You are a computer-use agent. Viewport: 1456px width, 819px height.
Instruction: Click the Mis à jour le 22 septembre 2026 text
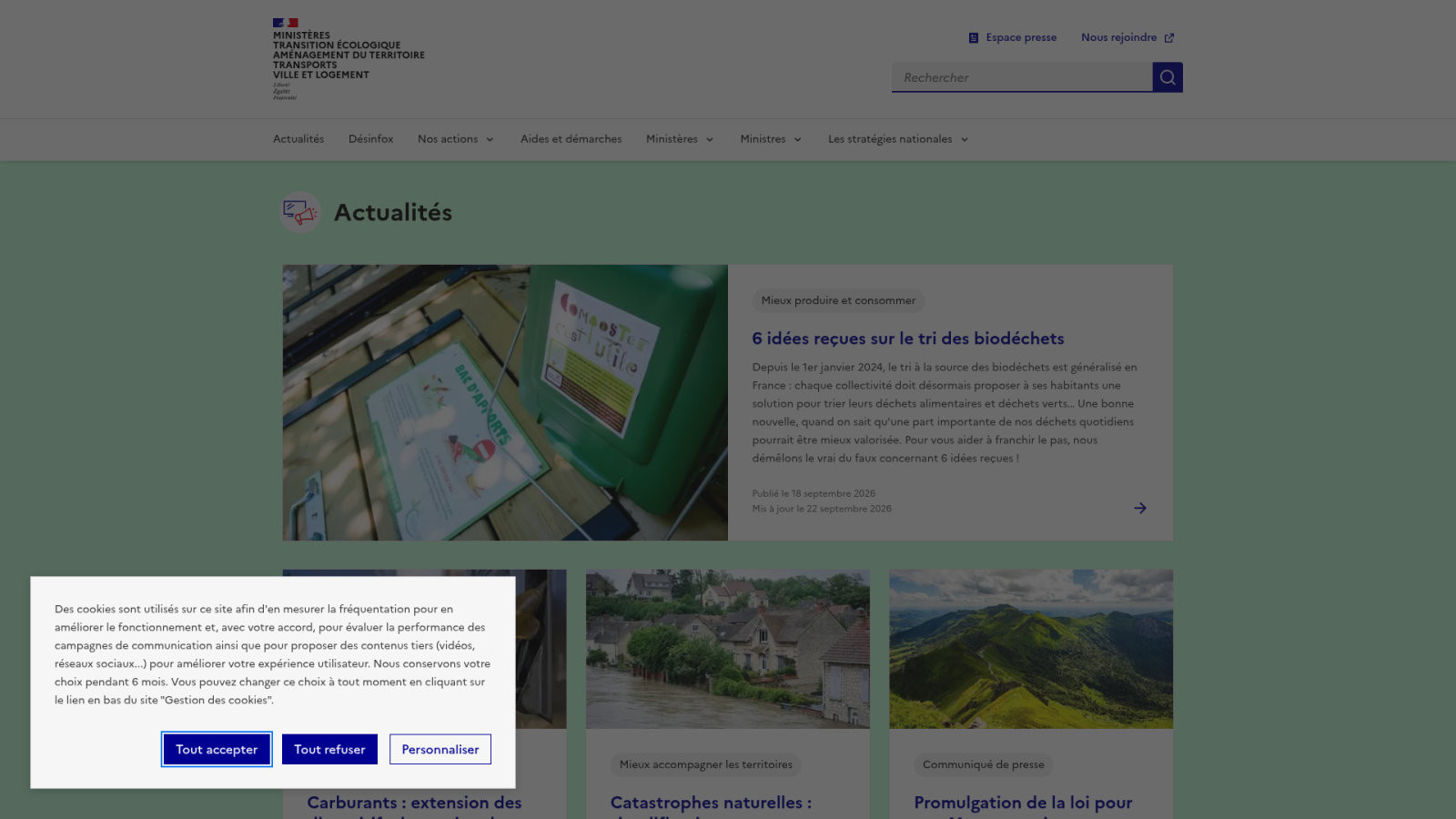click(822, 510)
